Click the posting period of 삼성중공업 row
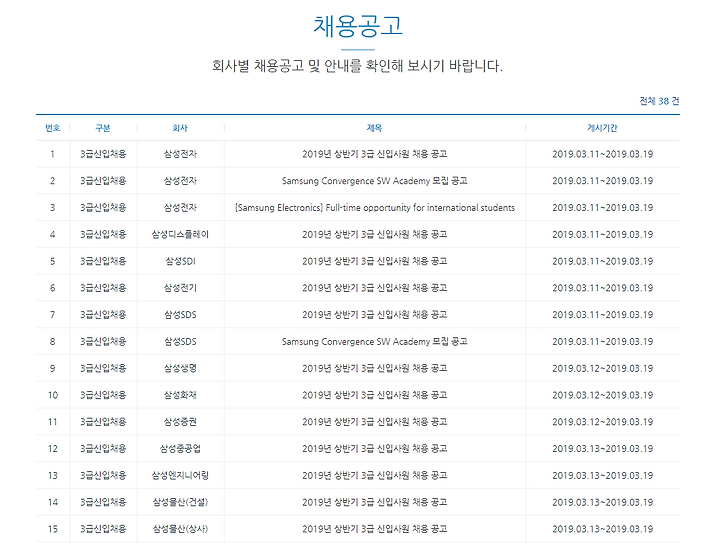 [602, 448]
